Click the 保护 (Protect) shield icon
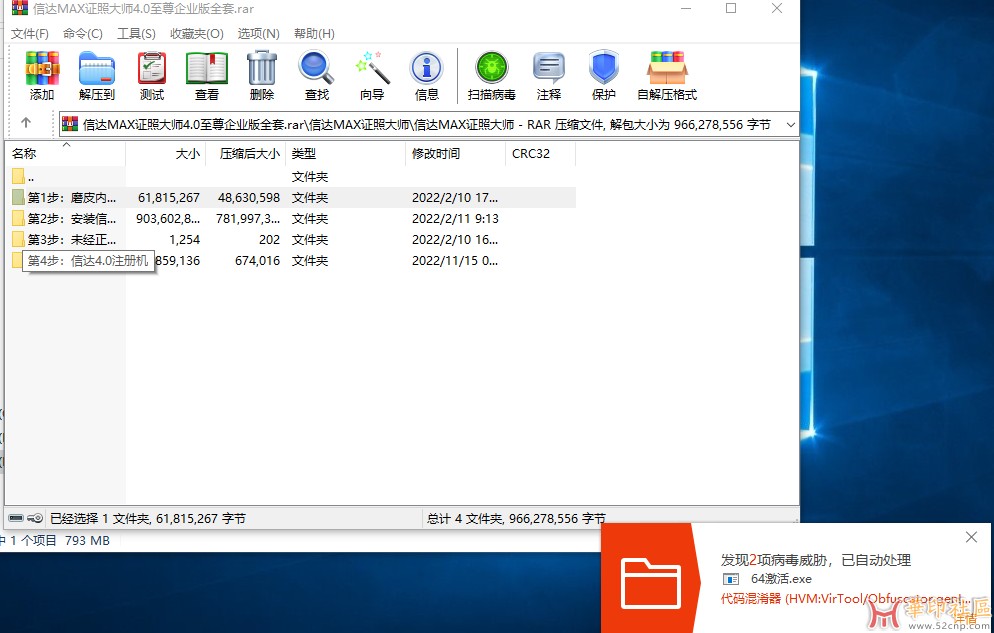Viewport: 994px width, 633px height. 604,75
